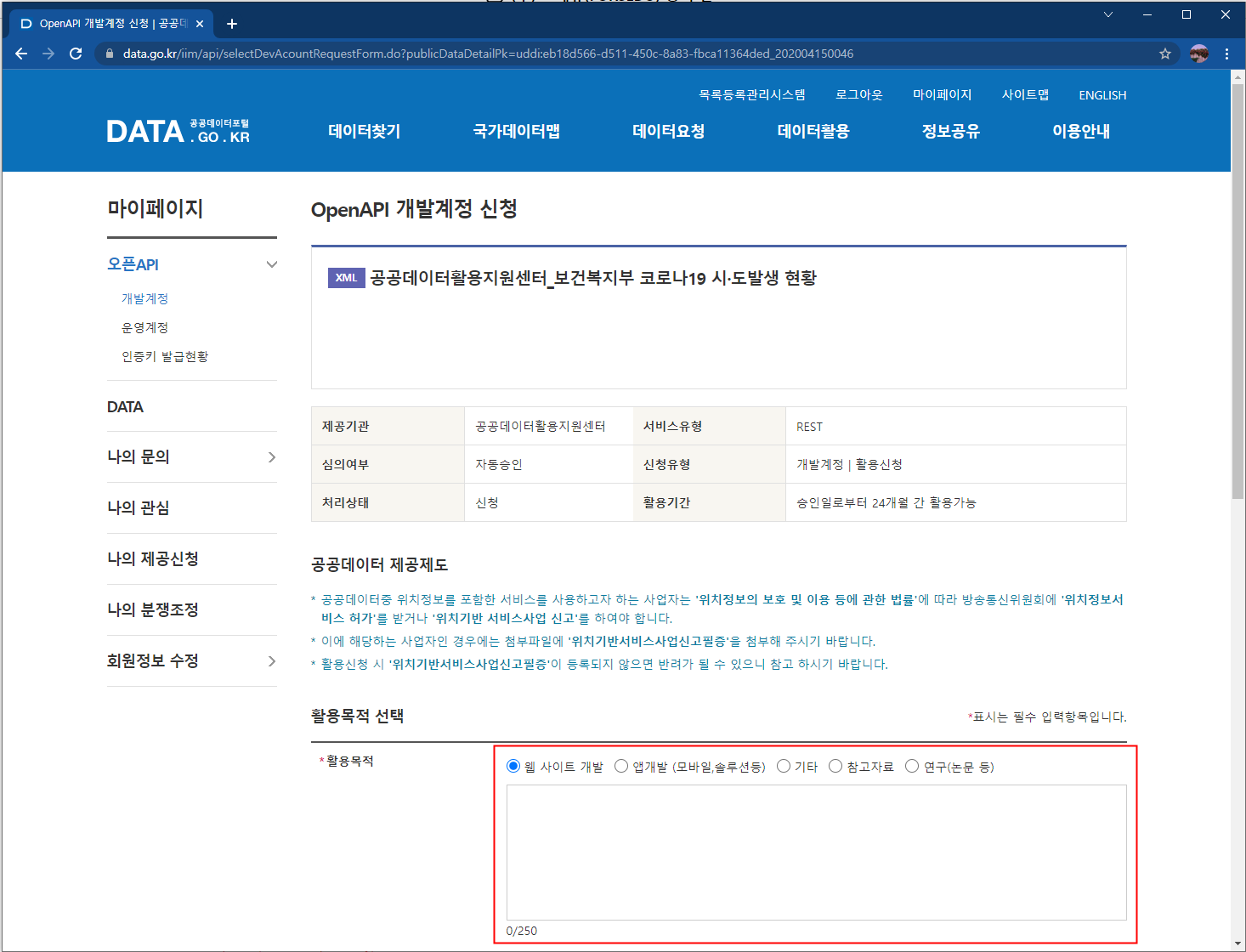Screen dimensions: 1246x952
Task: Go to 마이페이지 top link
Action: 943,95
